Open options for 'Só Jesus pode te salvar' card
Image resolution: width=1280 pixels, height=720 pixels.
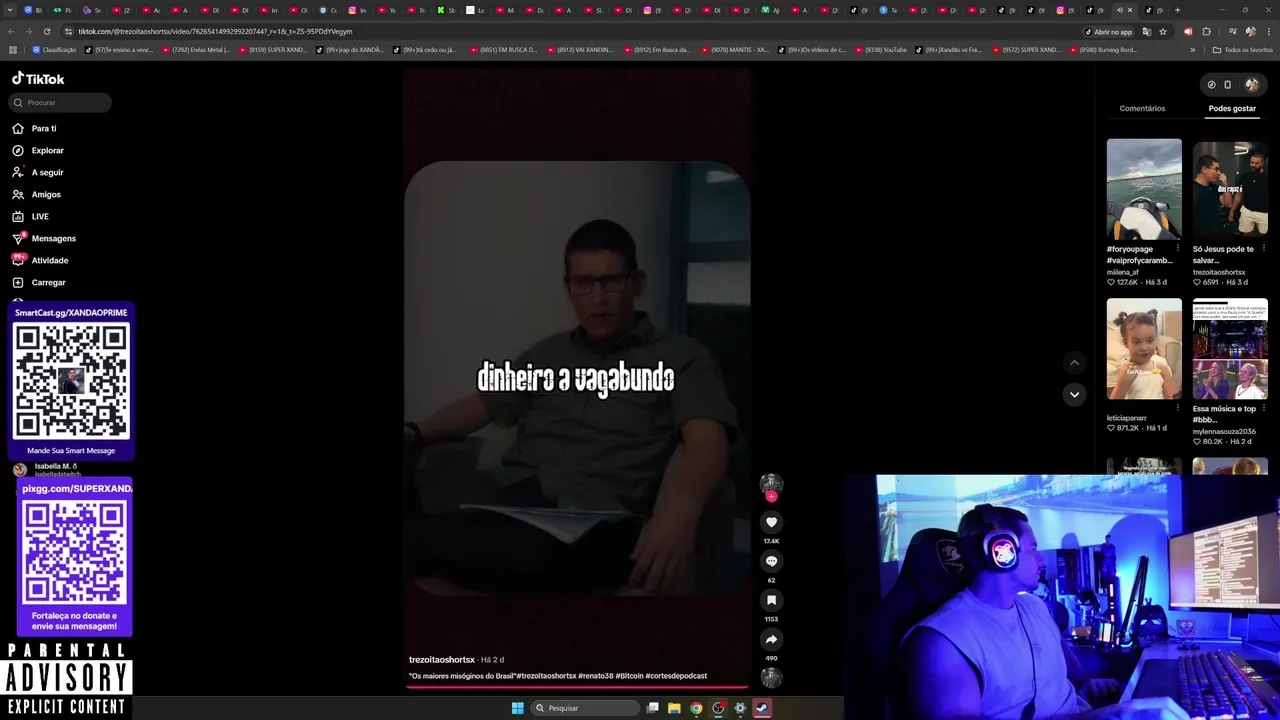(x=1264, y=248)
